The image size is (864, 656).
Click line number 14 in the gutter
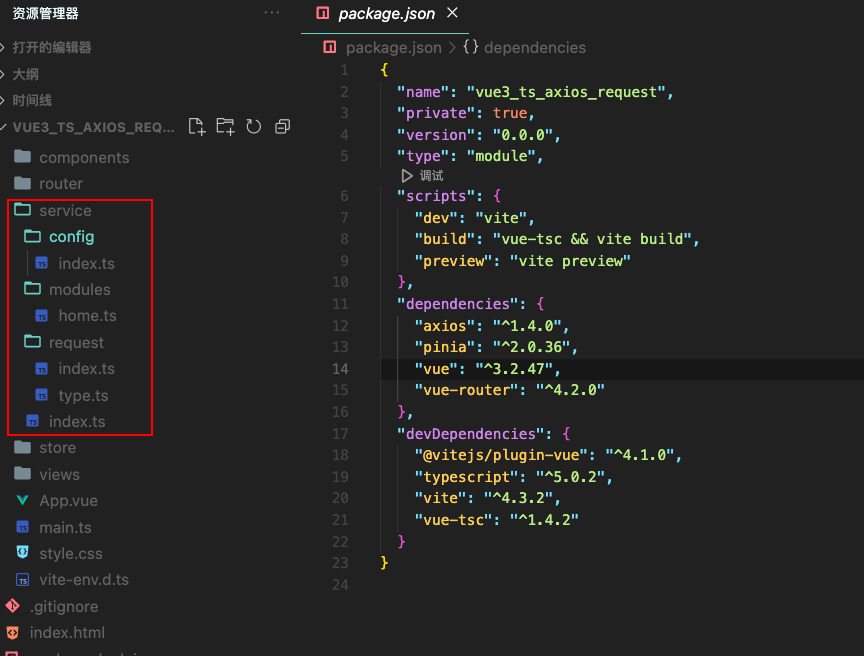click(340, 368)
